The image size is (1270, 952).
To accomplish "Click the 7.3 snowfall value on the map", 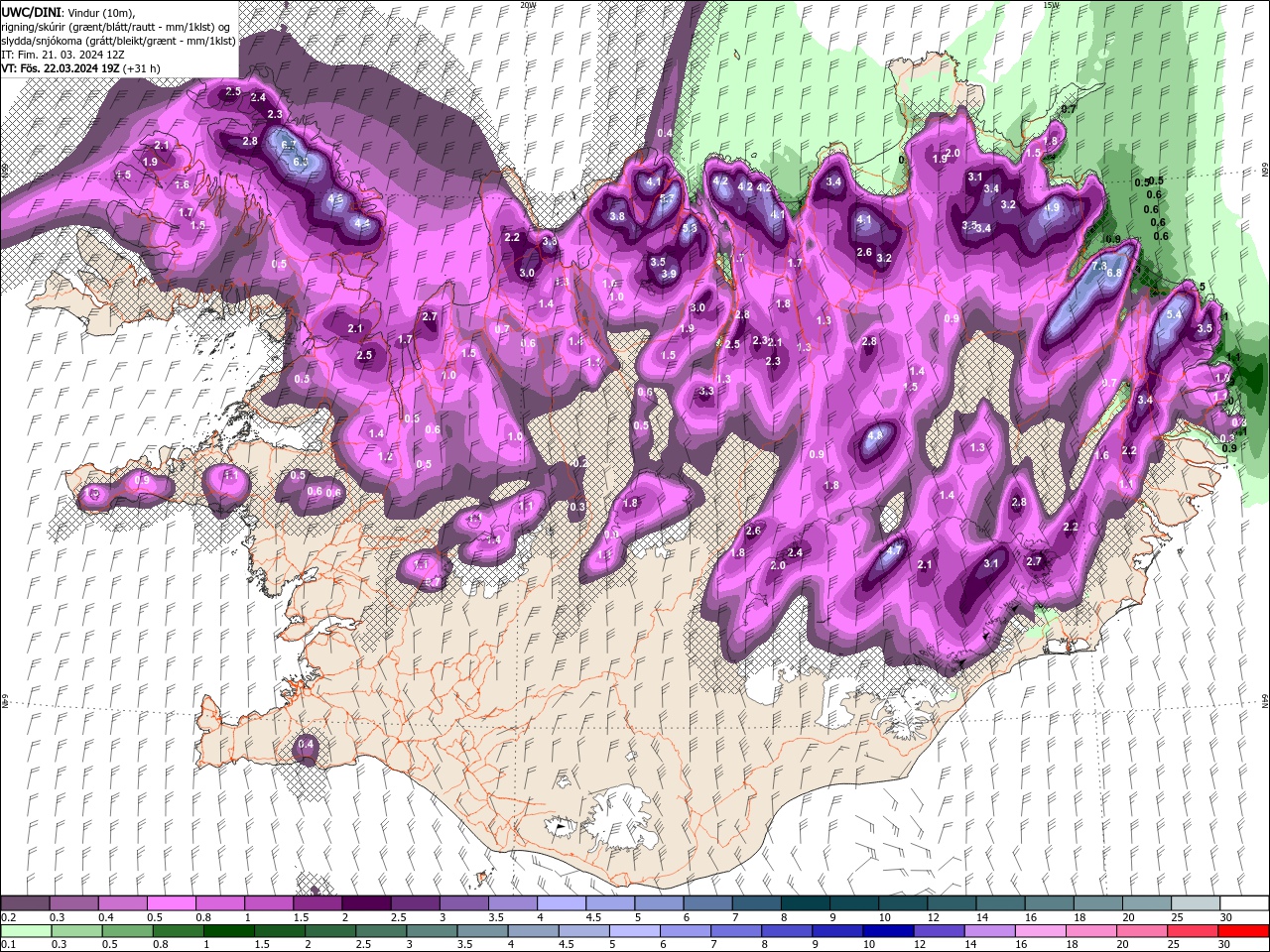I will coord(1098,266).
